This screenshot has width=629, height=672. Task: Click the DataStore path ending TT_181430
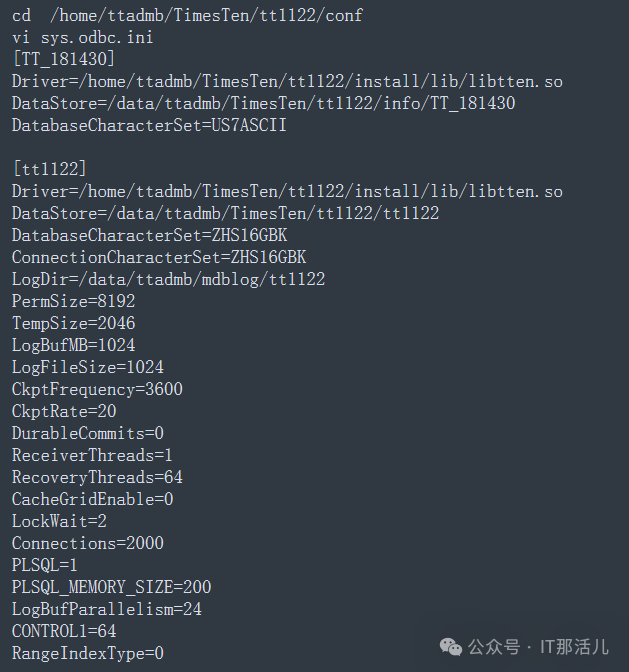tap(264, 103)
